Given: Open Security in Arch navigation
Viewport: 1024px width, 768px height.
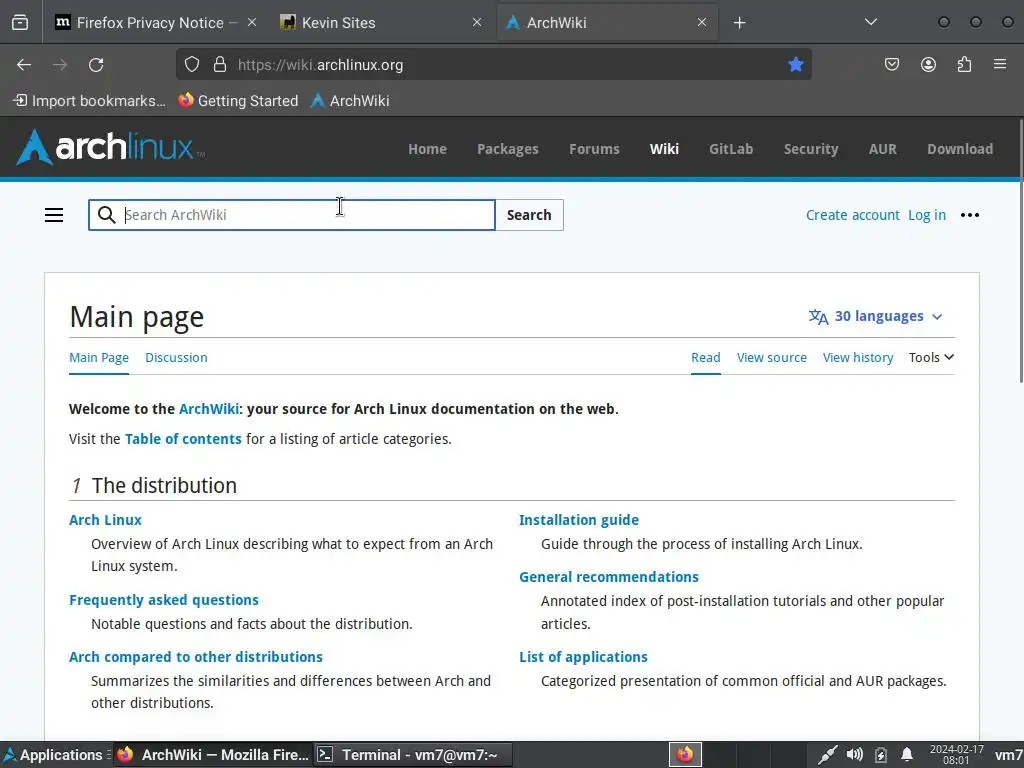Looking at the screenshot, I should tap(810, 149).
